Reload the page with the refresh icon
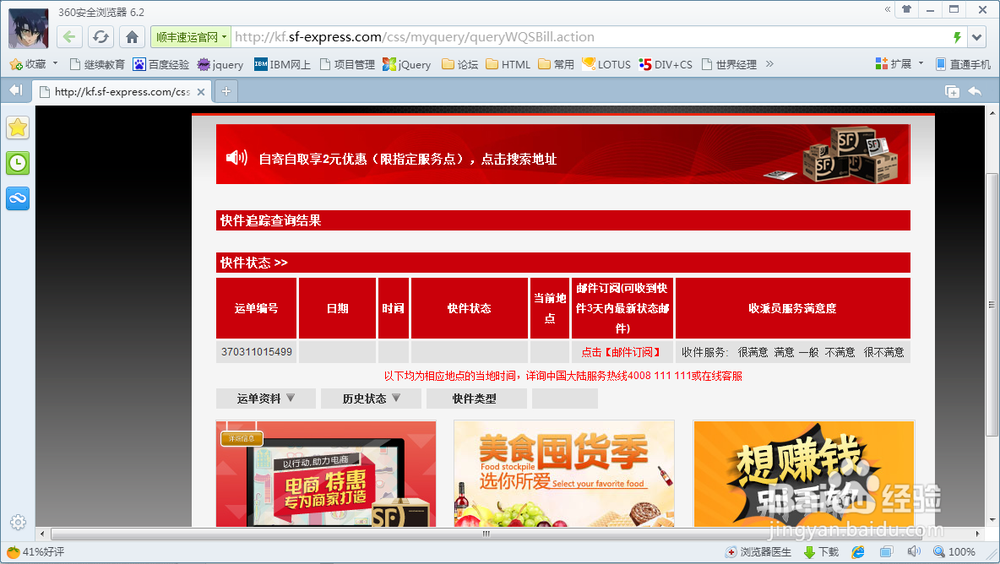Image resolution: width=1000 pixels, height=564 pixels. 100,37
